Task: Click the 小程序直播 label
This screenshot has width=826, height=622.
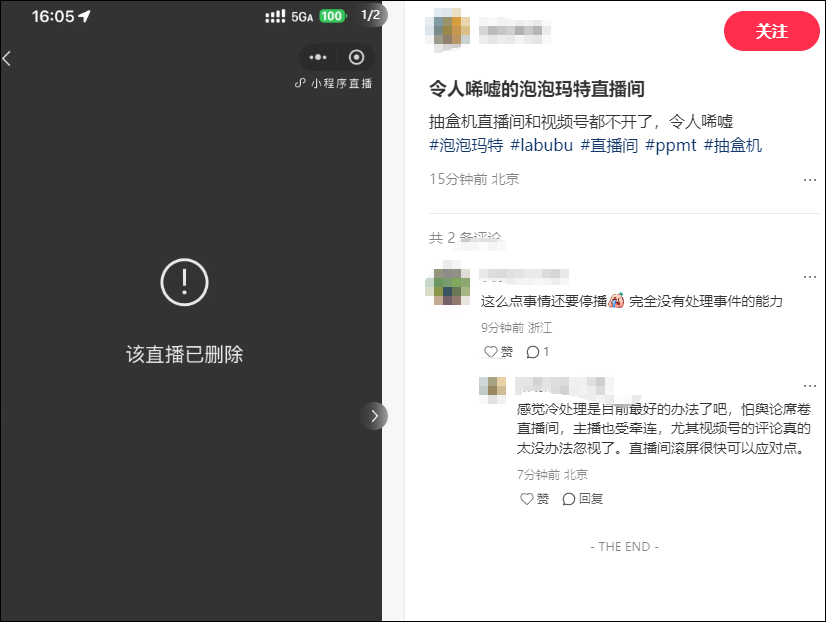Action: [x=333, y=83]
